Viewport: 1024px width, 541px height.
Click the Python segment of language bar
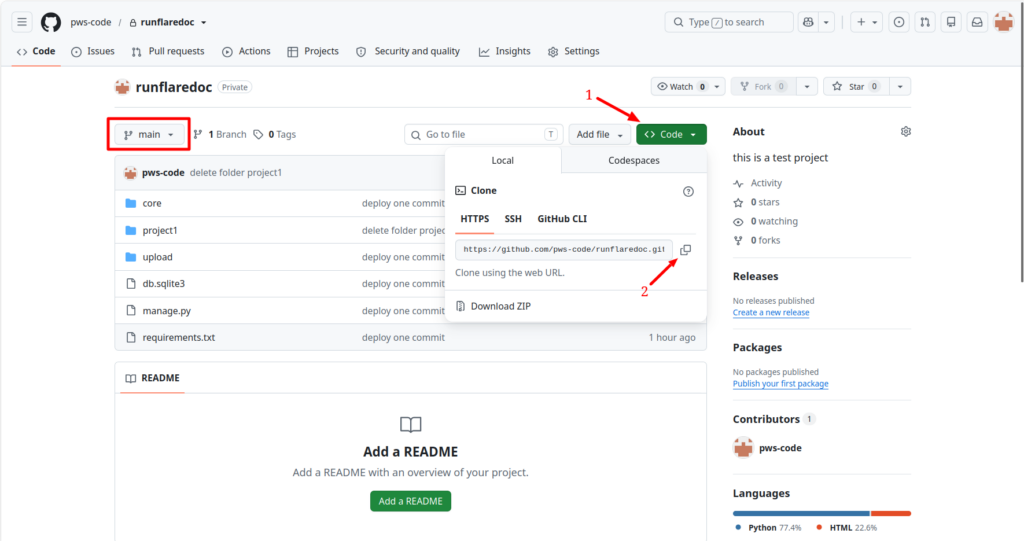(801, 514)
